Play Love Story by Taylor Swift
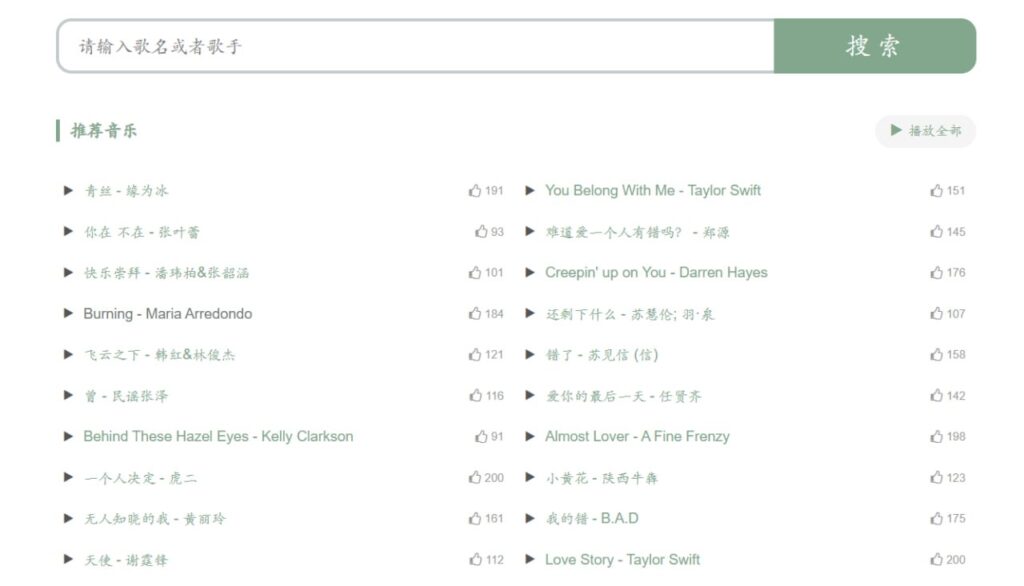The width and height of the screenshot is (1024, 586). (531, 560)
